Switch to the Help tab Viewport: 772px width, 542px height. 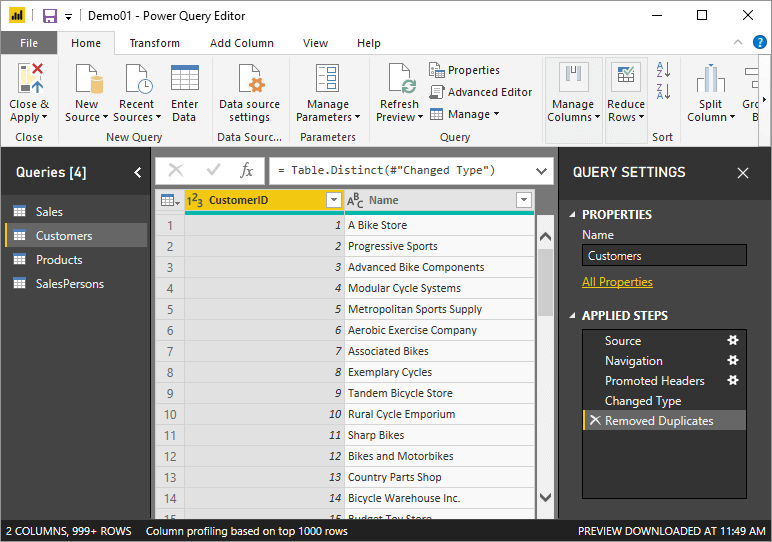[x=369, y=43]
